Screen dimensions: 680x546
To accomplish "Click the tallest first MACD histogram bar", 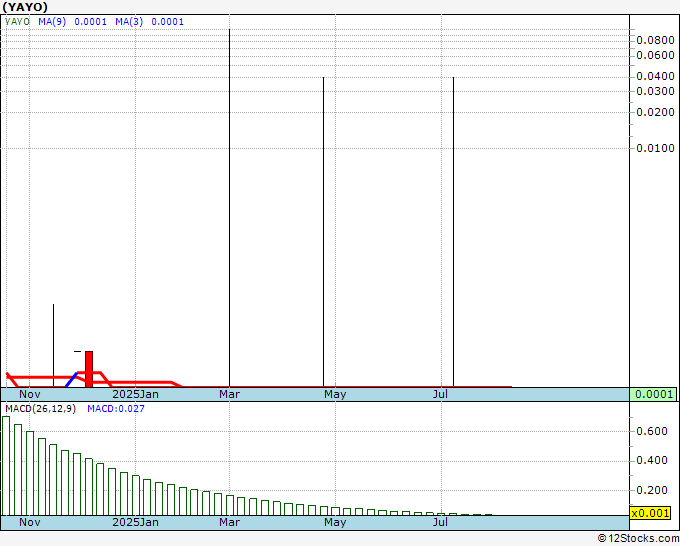I will [6, 465].
